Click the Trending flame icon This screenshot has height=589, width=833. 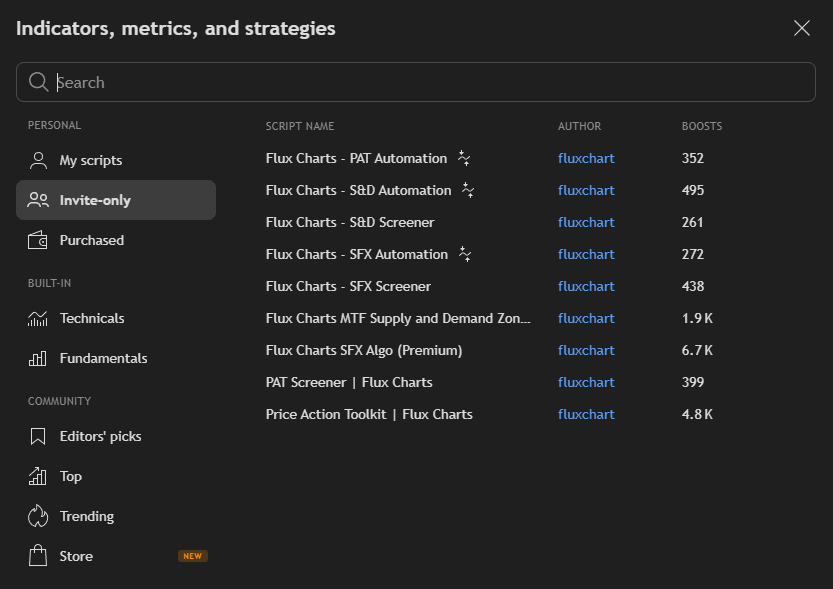[x=38, y=516]
